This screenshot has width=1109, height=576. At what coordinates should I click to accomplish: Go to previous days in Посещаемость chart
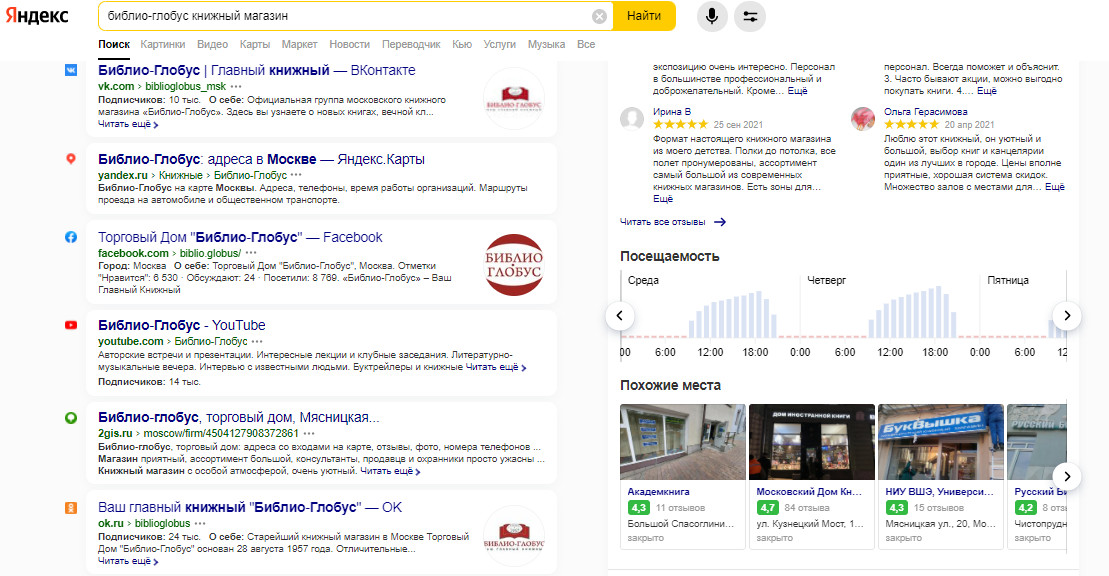(620, 316)
